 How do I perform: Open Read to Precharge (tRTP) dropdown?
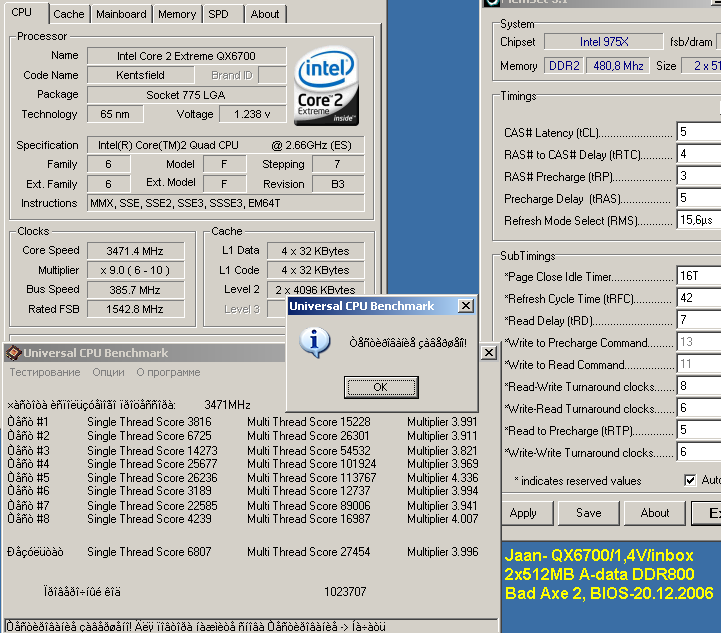point(699,430)
